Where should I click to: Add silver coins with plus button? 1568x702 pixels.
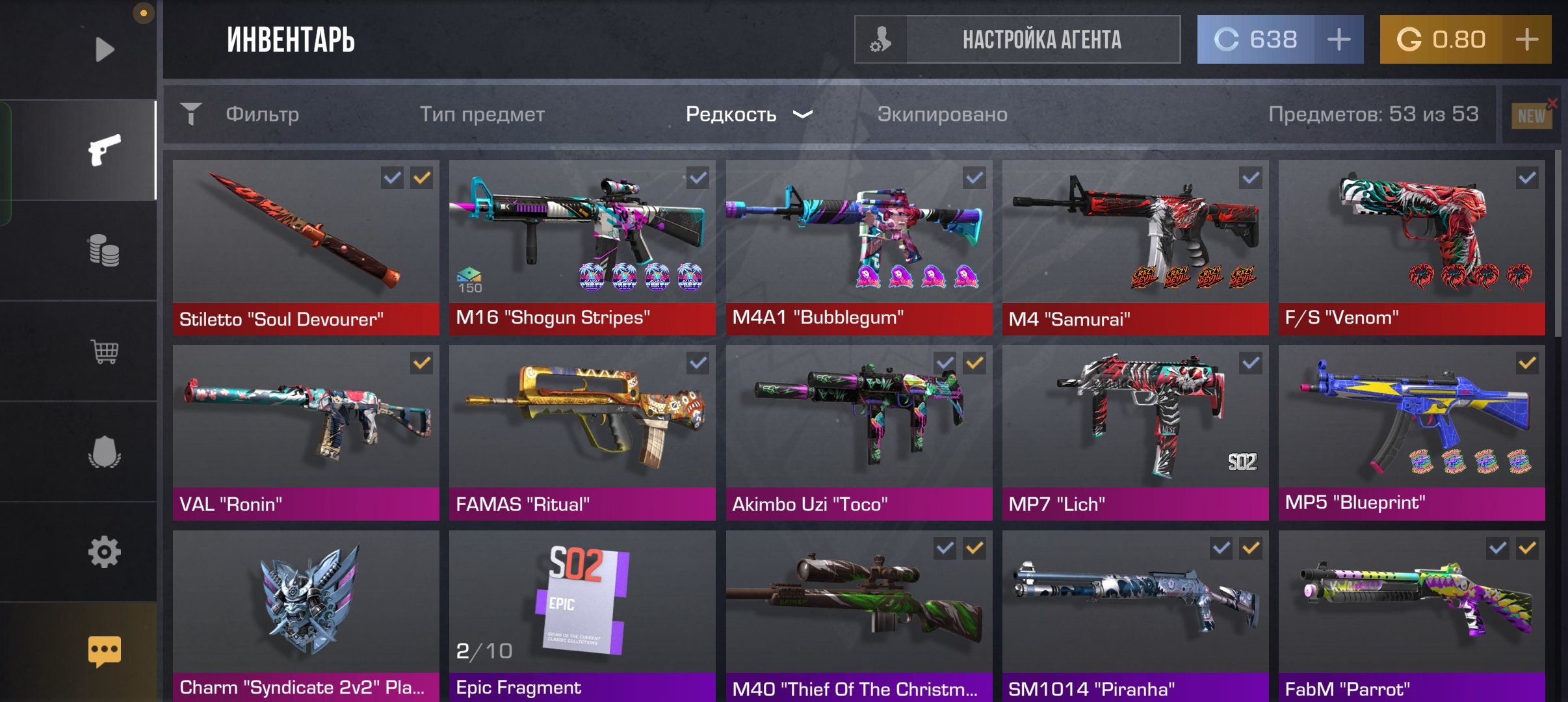pos(1339,40)
